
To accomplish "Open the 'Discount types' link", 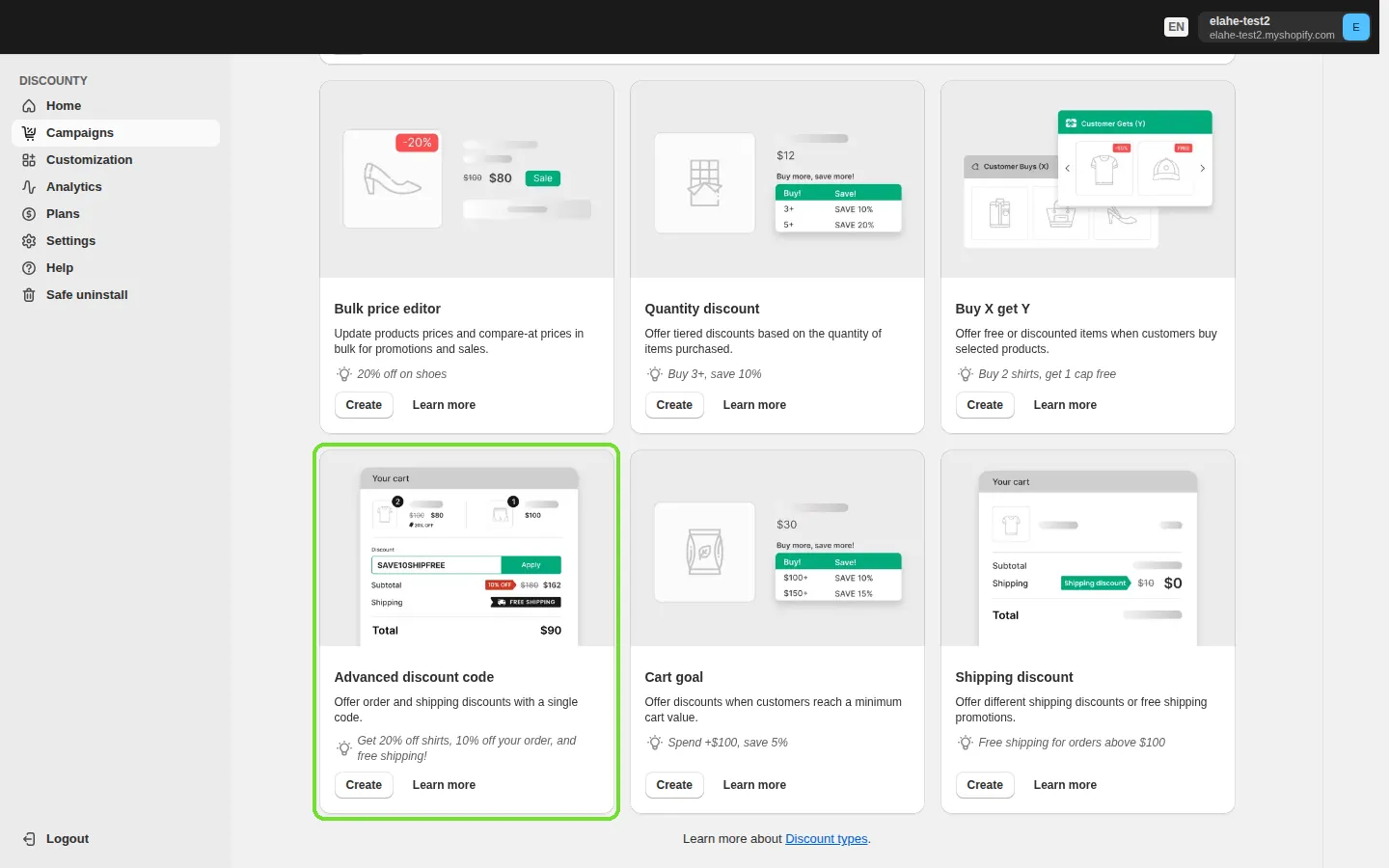I will point(827,839).
